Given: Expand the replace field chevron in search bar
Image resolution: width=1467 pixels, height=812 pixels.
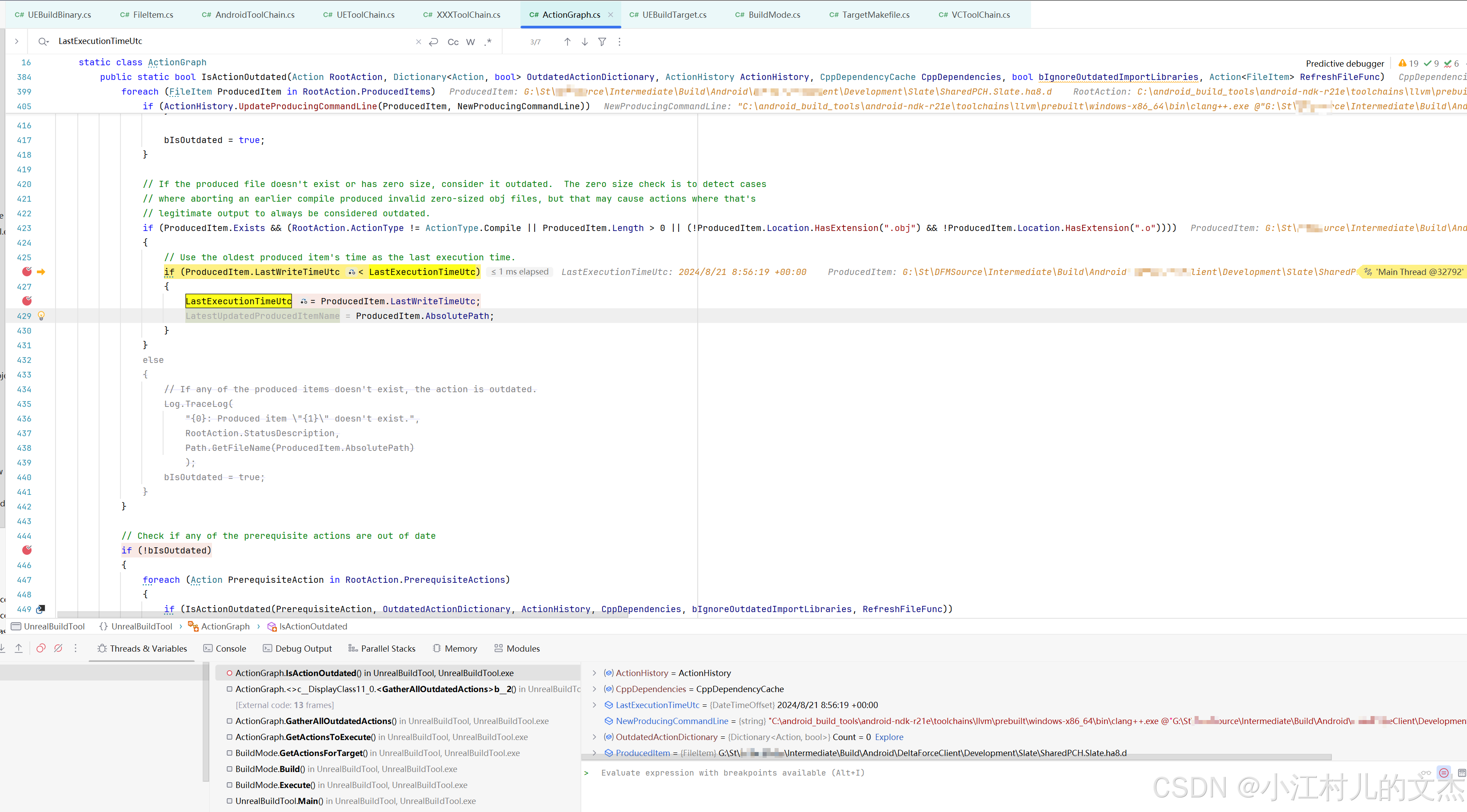Looking at the screenshot, I should 16,41.
